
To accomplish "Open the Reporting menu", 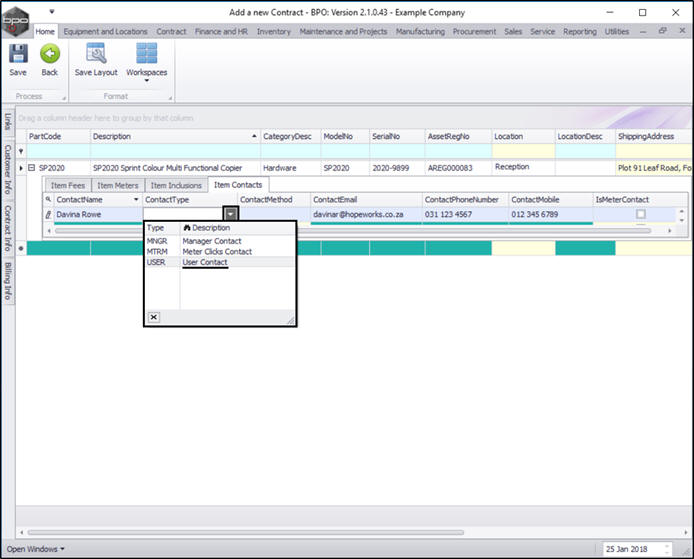I will point(580,31).
